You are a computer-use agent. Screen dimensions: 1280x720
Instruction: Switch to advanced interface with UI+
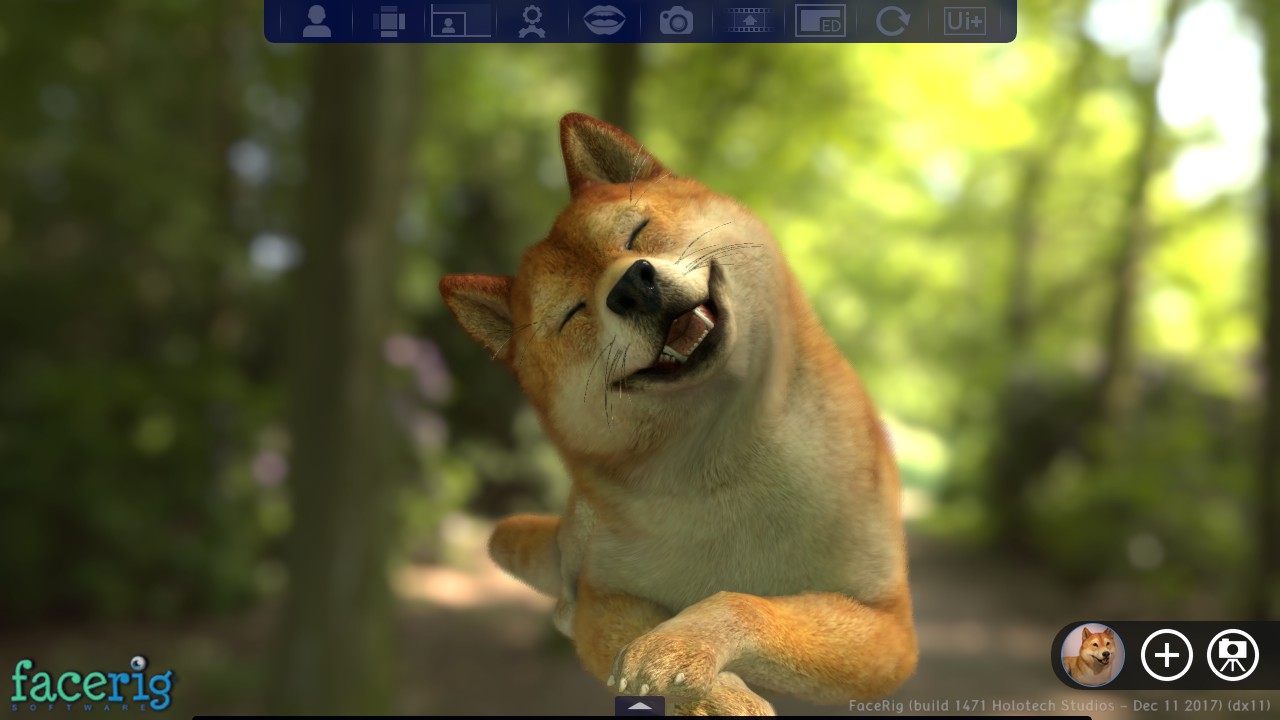[x=964, y=21]
